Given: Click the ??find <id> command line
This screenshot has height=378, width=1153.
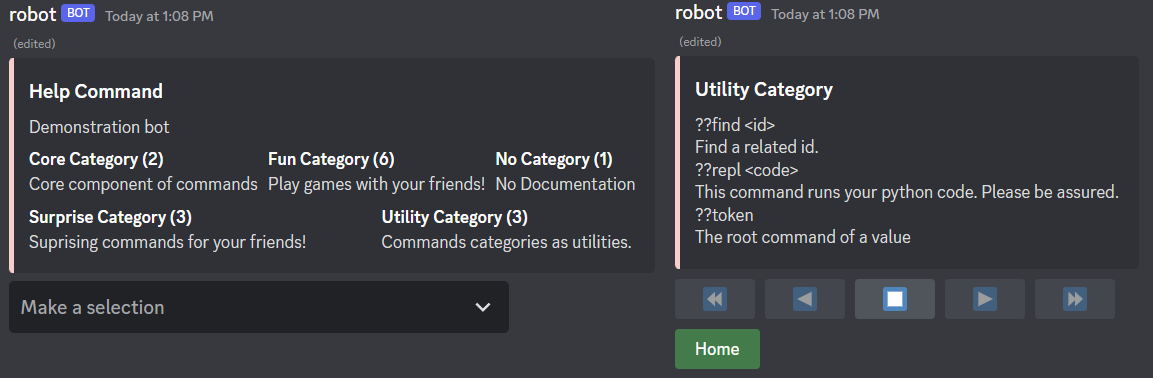Looking at the screenshot, I should (735, 125).
